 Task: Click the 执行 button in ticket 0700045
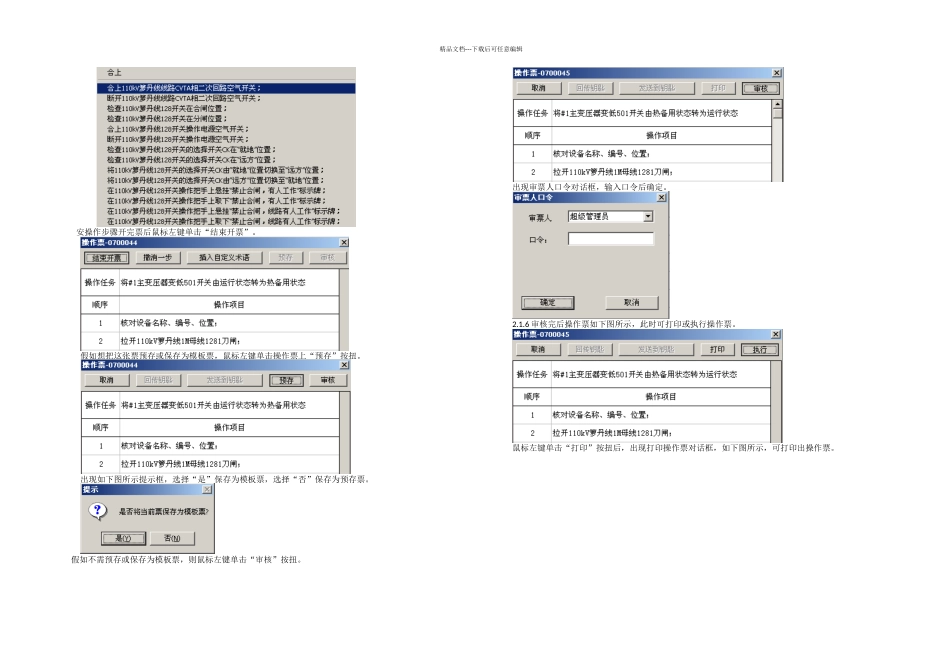click(x=759, y=350)
